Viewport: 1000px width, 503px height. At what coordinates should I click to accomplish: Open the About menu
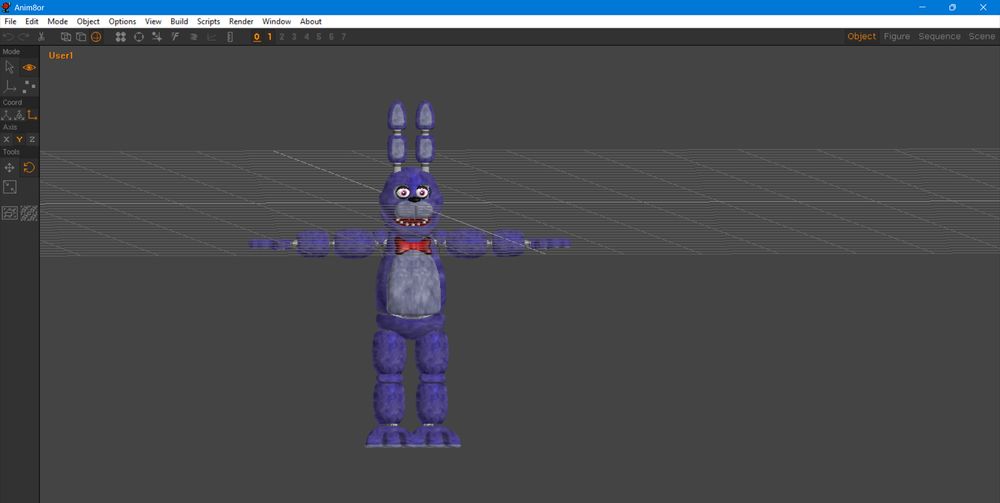tap(311, 21)
